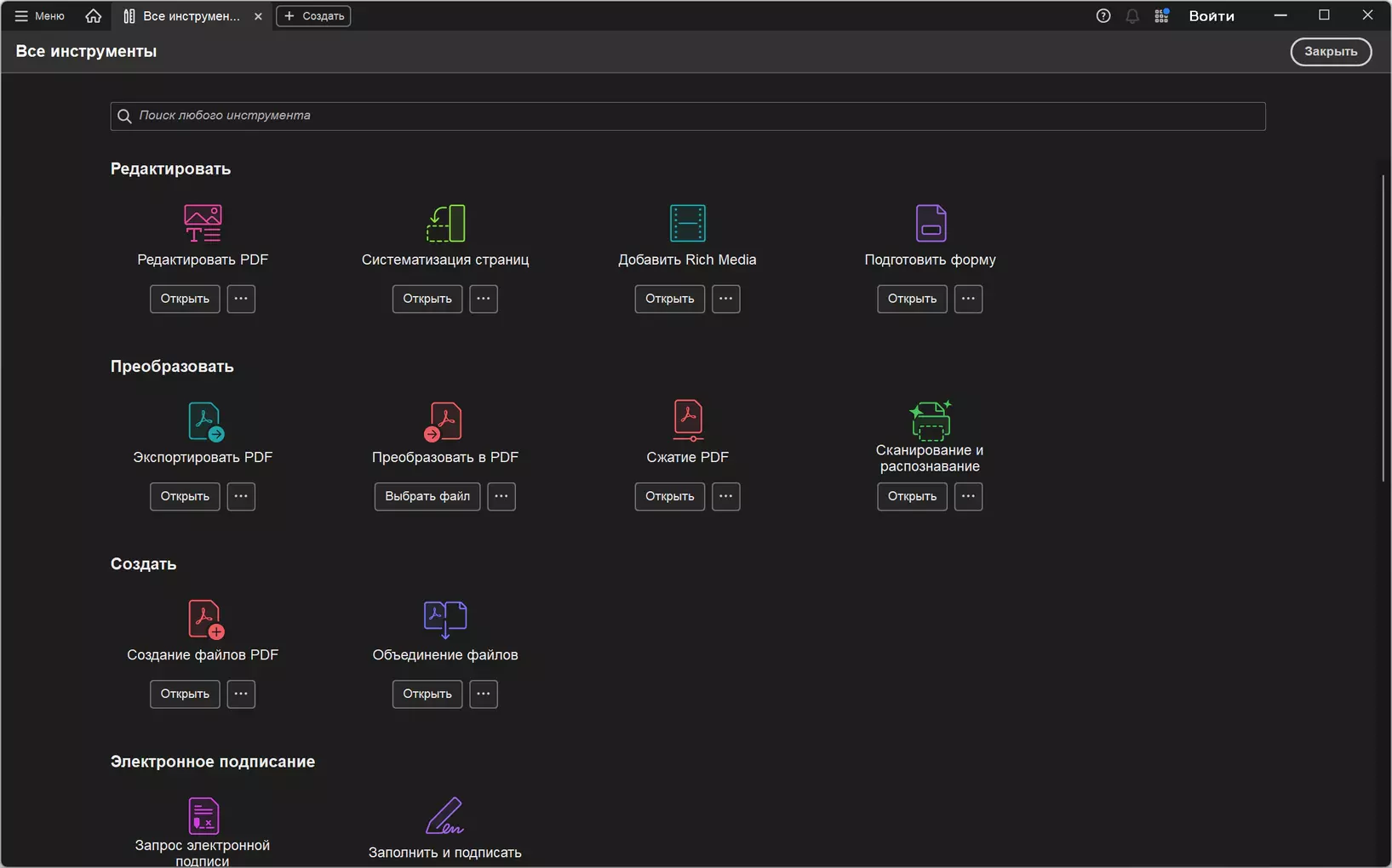Image resolution: width=1392 pixels, height=868 pixels.
Task: Open Систематизация страниц with Открыть button
Action: (427, 299)
